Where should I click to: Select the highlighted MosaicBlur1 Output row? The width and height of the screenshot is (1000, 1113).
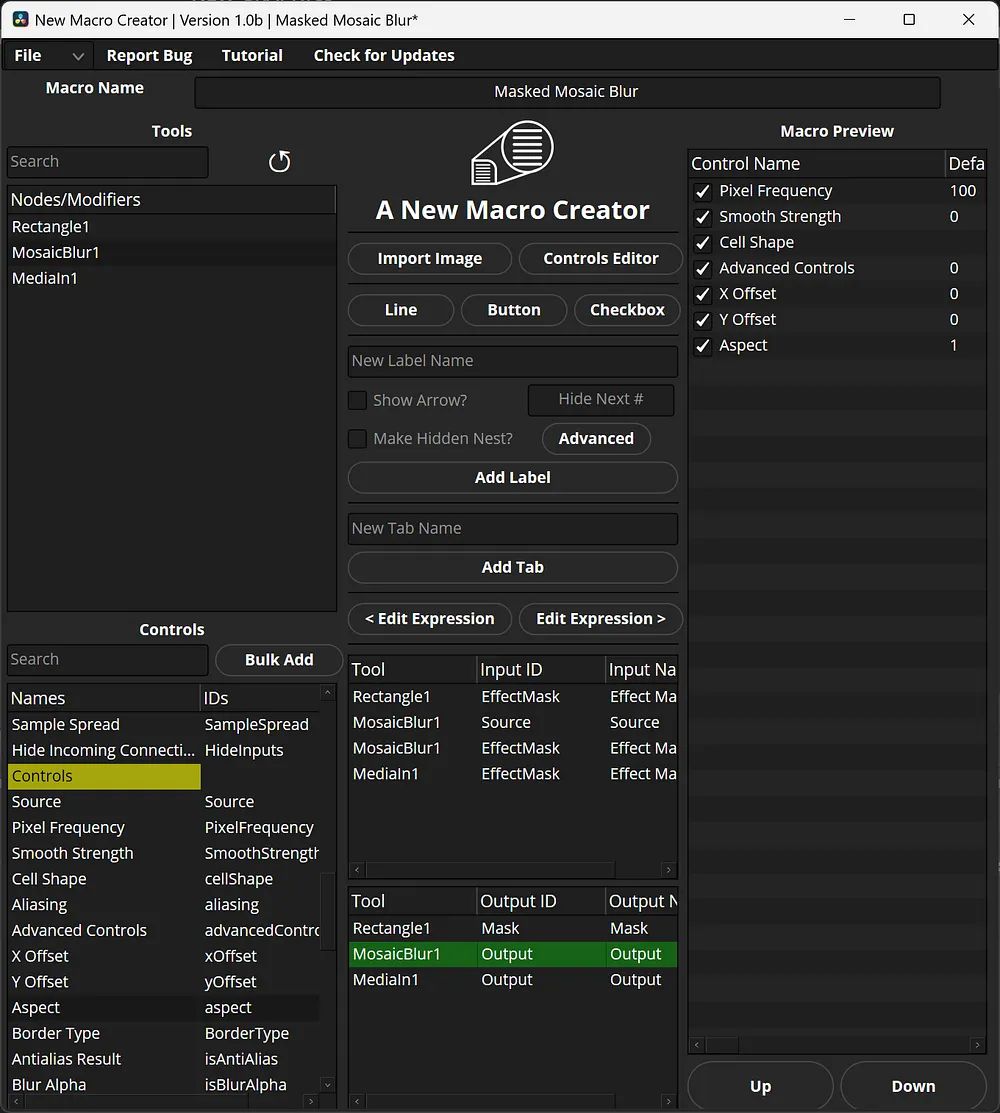tap(512, 954)
